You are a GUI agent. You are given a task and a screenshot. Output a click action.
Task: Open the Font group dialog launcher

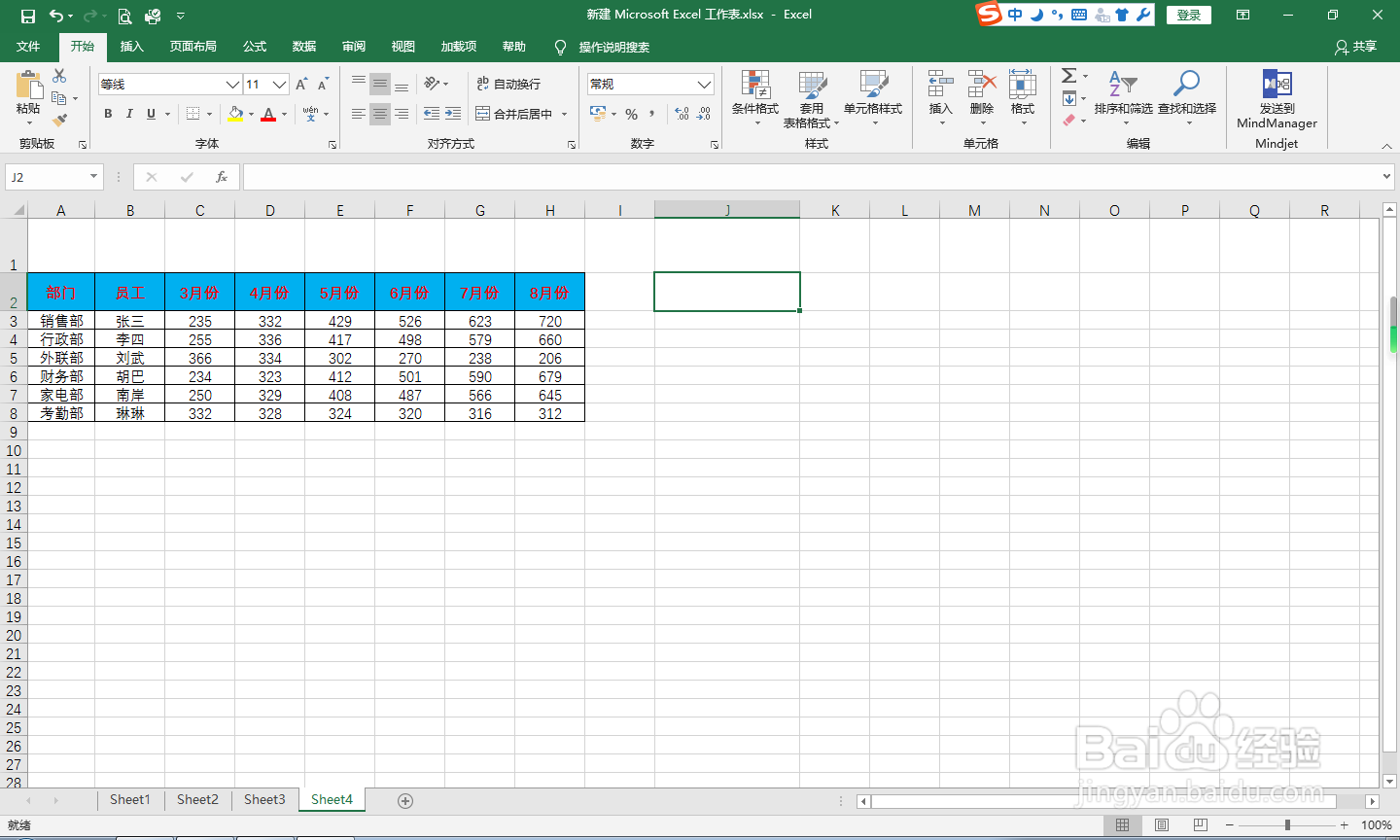[332, 145]
